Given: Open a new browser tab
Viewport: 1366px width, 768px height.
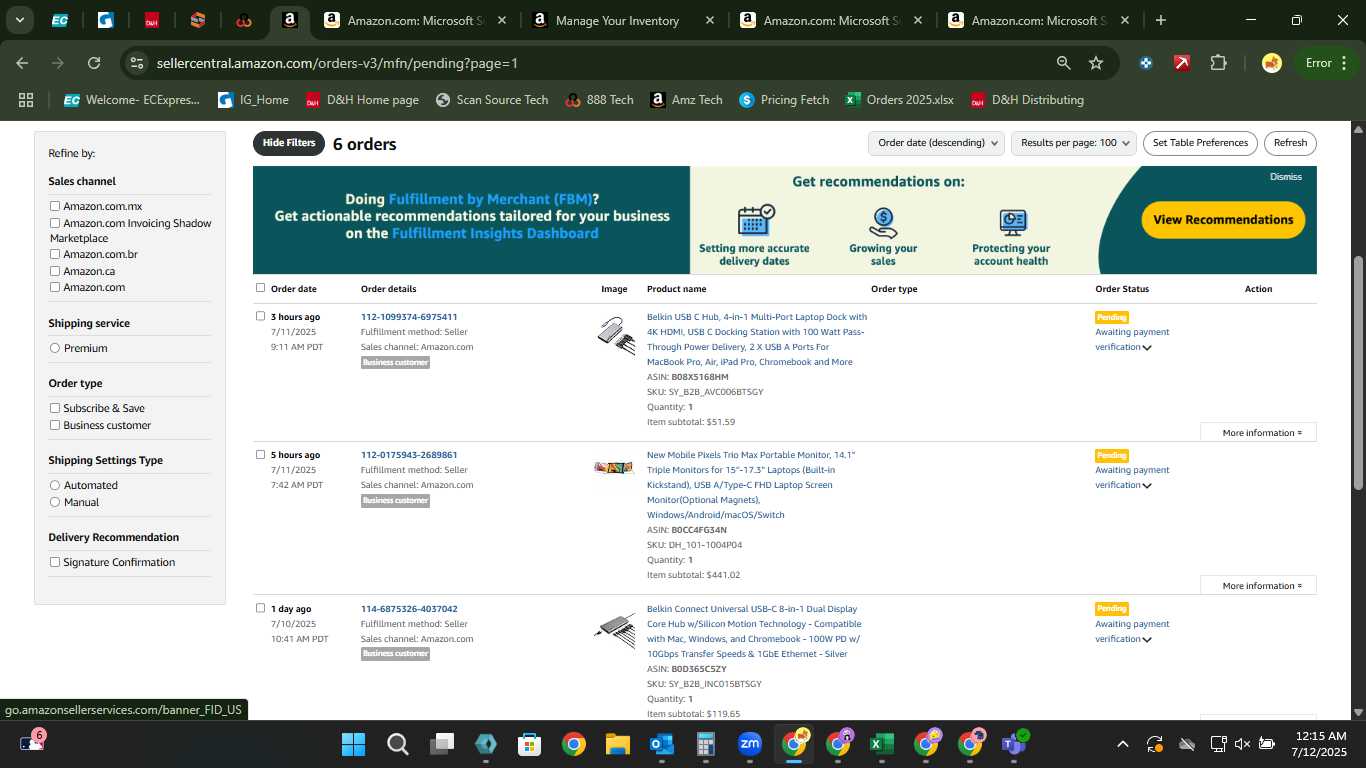Looking at the screenshot, I should coord(1160,20).
